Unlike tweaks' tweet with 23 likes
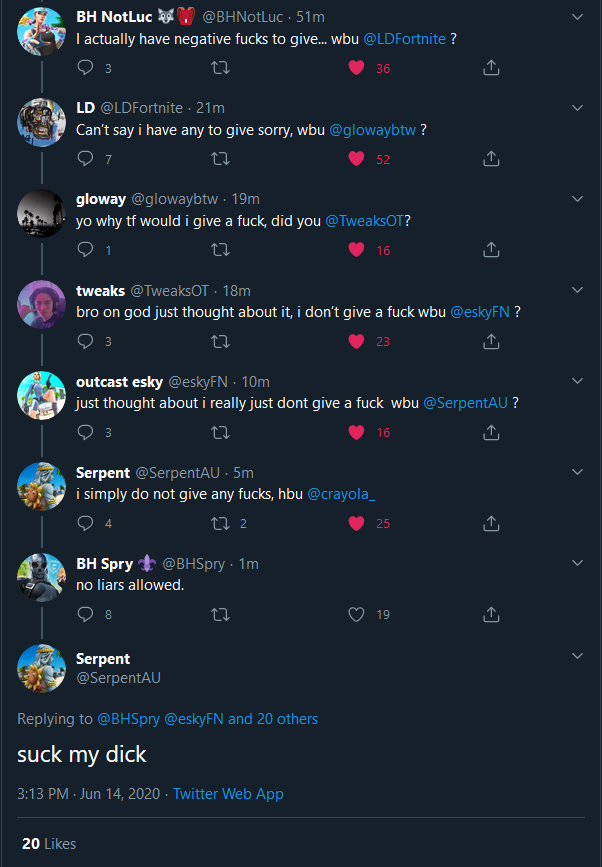Viewport: 602px width, 867px height. click(x=356, y=341)
